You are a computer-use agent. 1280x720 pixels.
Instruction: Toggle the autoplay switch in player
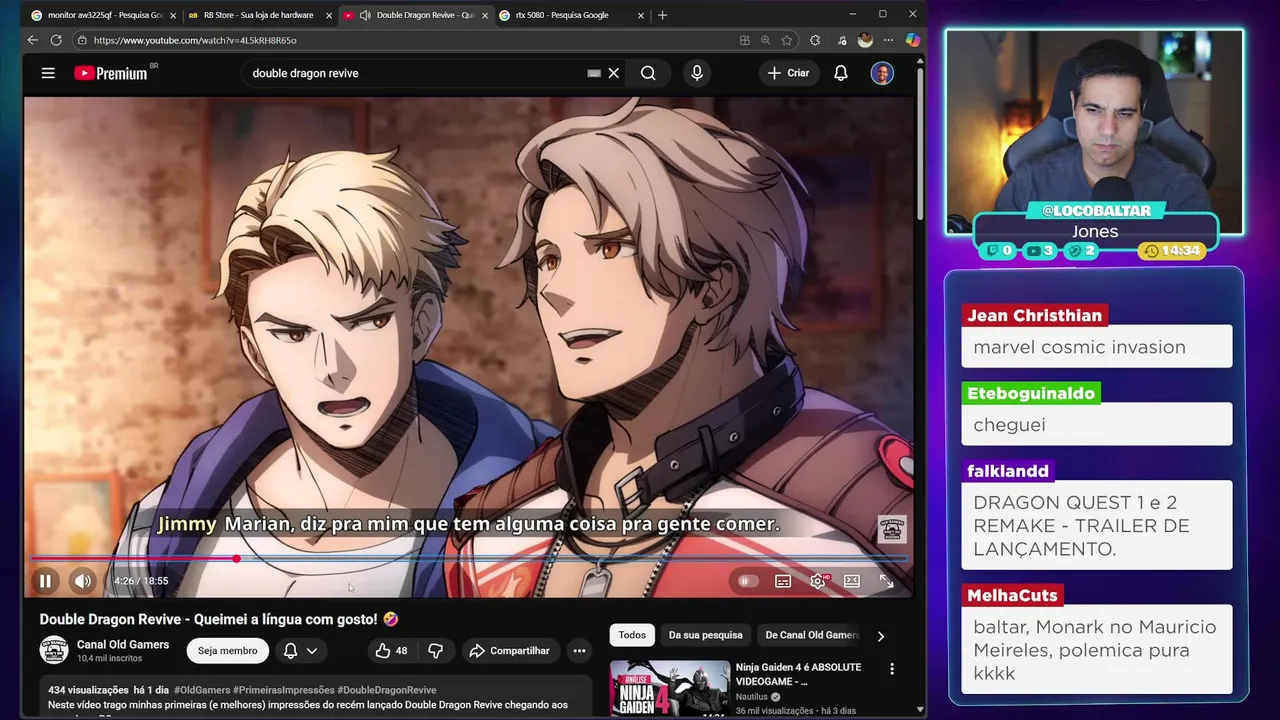coord(747,581)
